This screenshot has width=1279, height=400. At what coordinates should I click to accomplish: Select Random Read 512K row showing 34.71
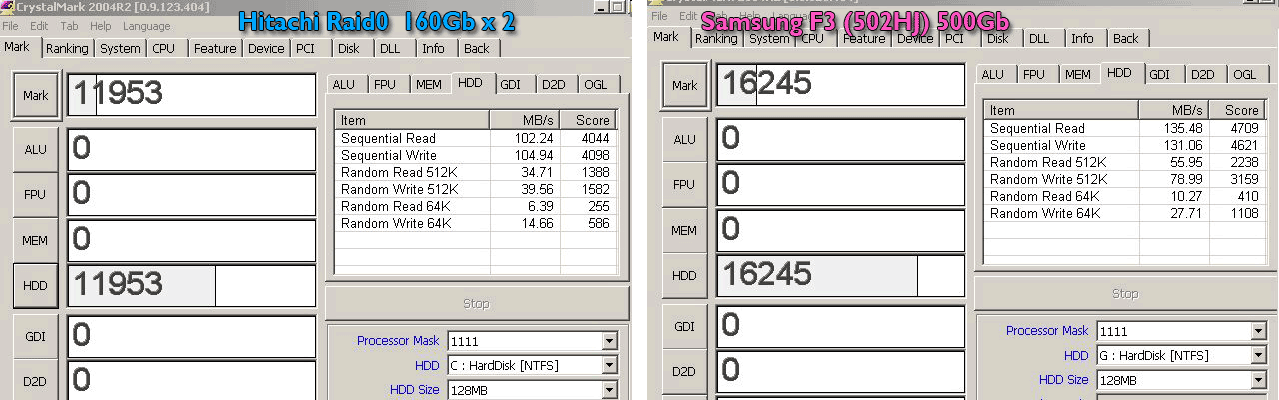(x=475, y=172)
